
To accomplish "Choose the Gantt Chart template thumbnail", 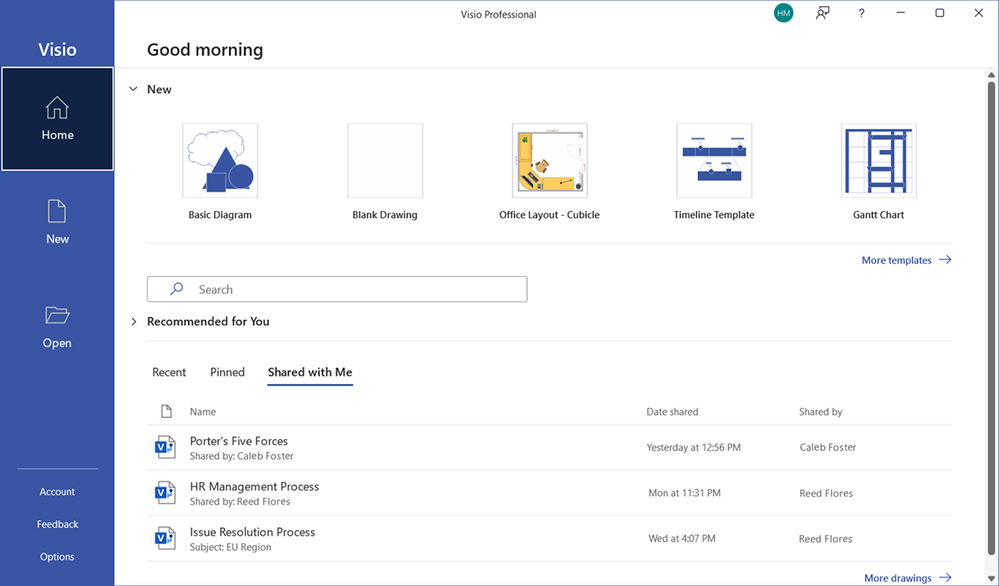I will (879, 161).
